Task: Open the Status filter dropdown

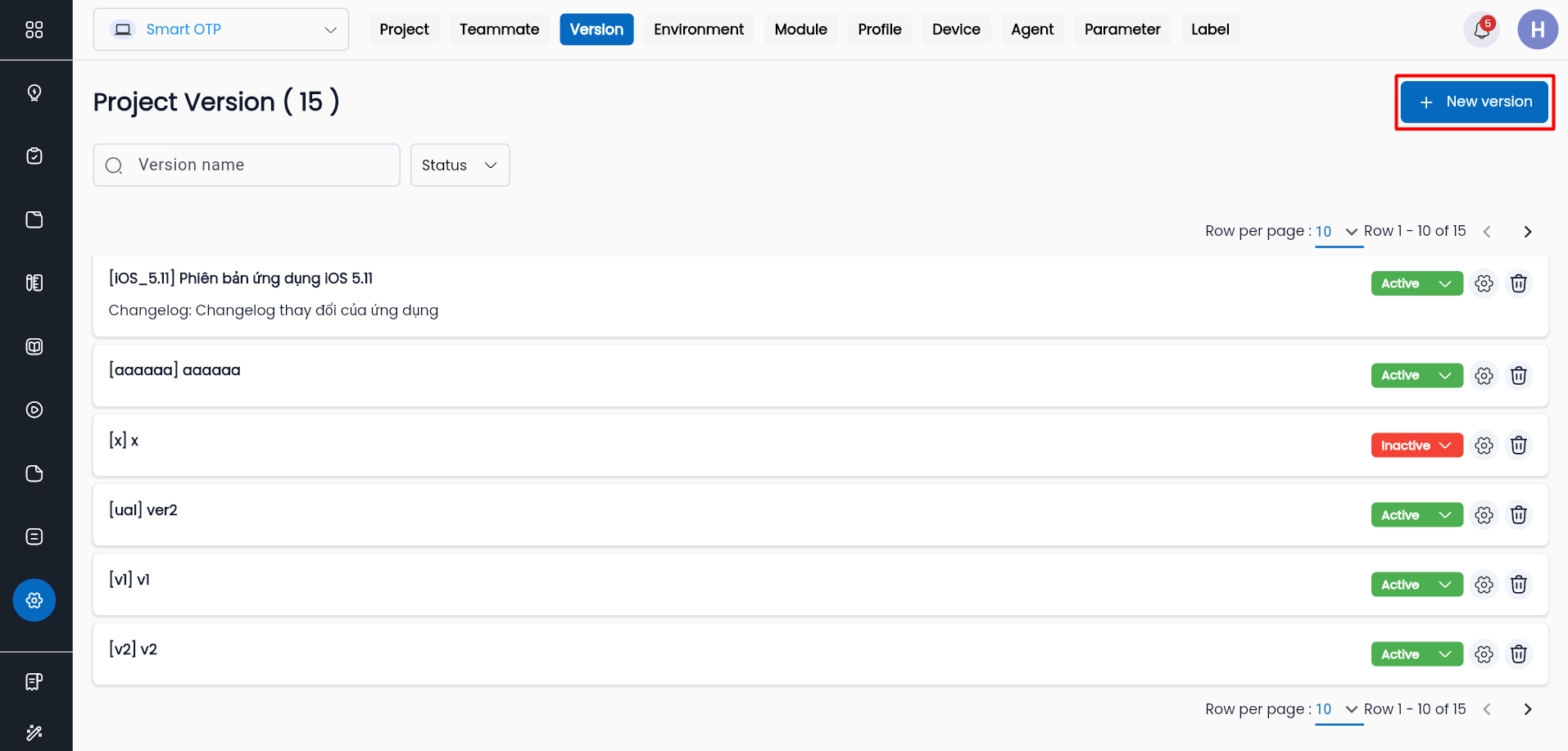Action: tap(460, 165)
